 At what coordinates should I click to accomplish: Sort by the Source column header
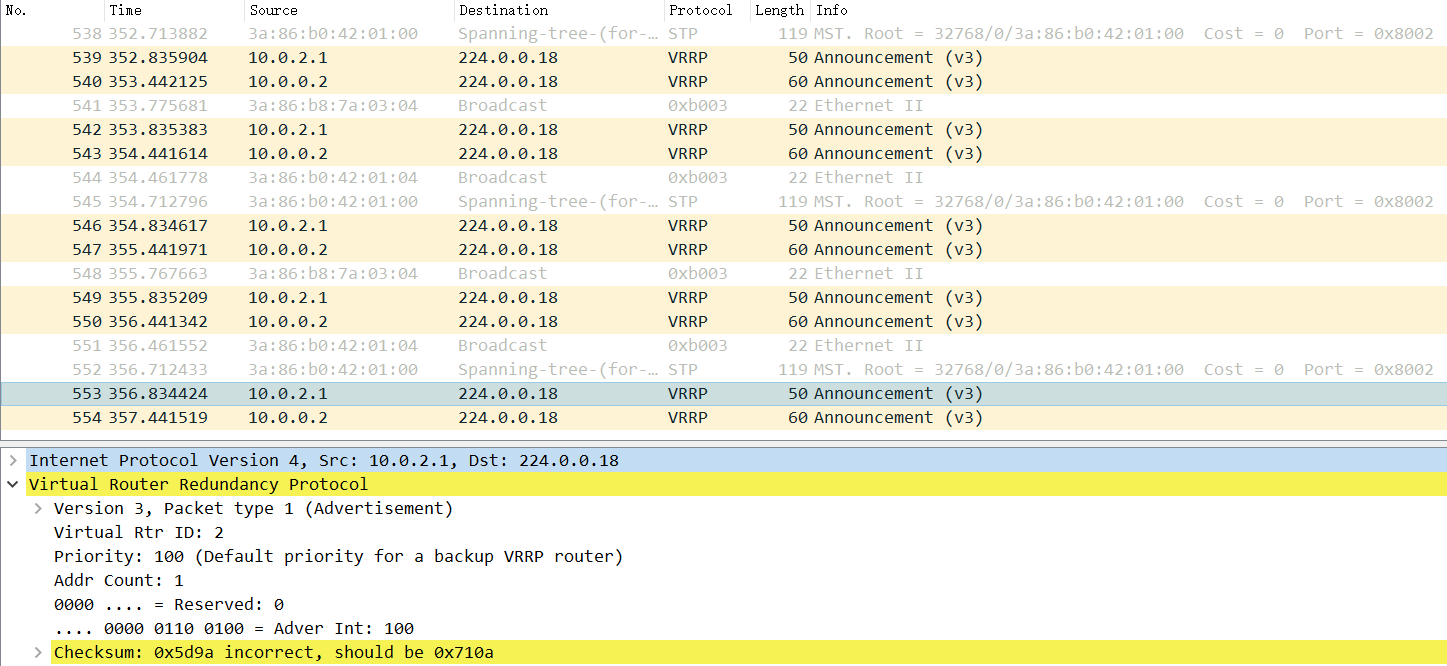click(x=349, y=10)
